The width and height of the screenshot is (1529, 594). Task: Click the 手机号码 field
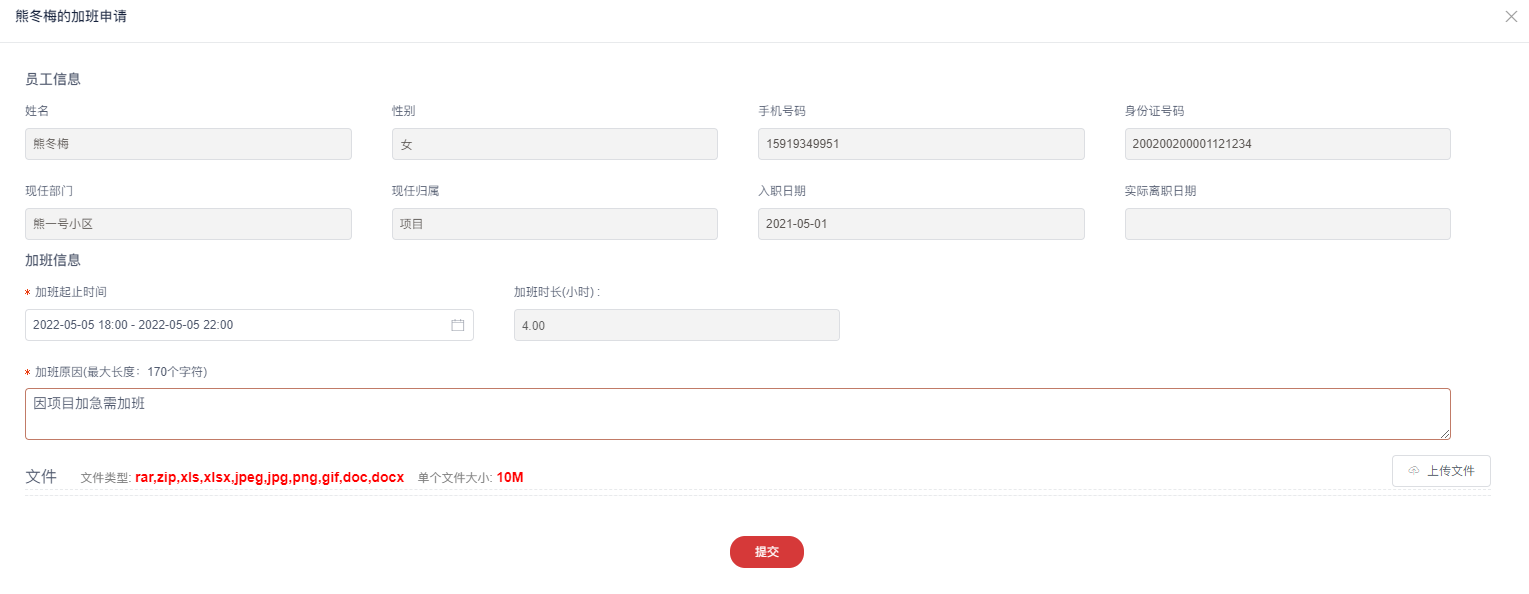[x=921, y=144]
